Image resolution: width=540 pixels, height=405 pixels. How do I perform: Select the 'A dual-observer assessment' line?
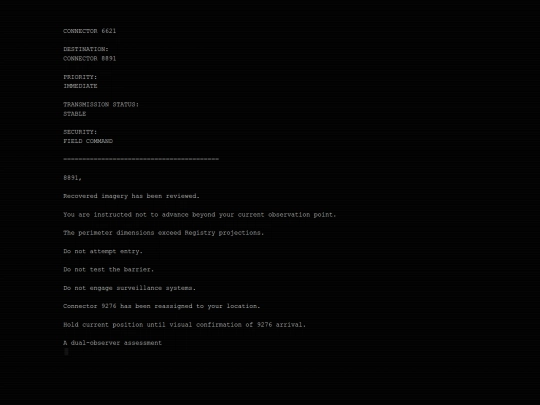[112, 343]
